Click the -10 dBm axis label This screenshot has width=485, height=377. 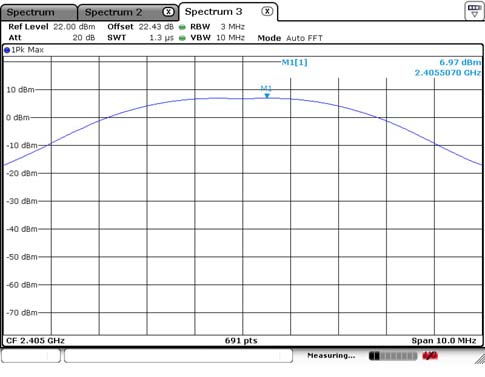pos(22,146)
